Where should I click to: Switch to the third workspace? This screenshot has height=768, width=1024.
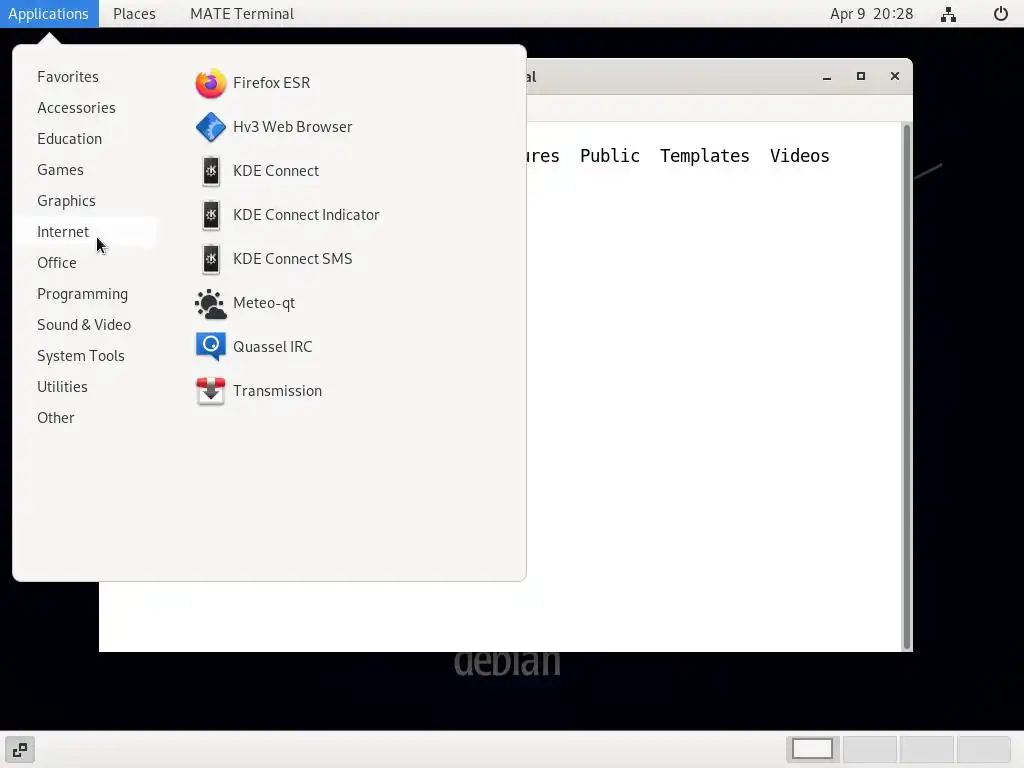(926, 749)
